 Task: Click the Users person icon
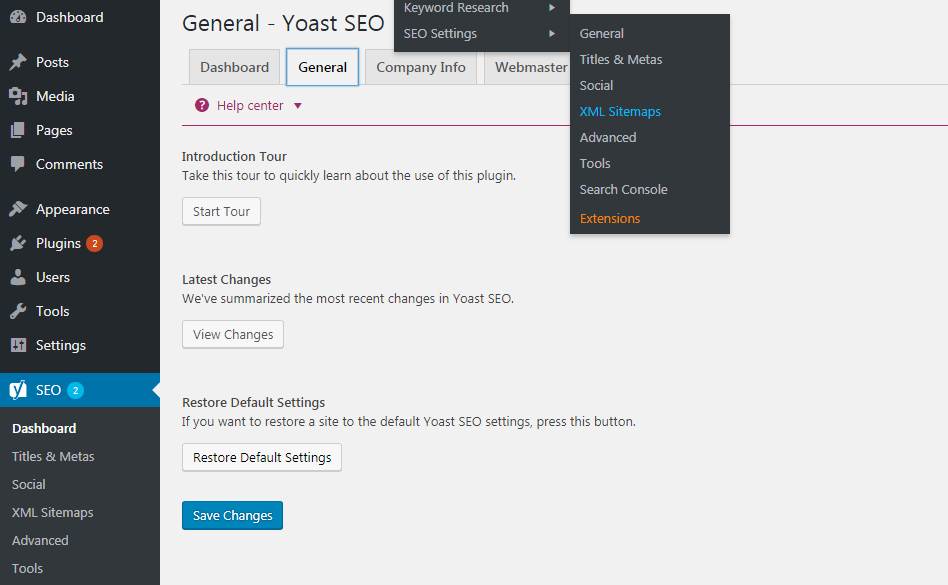[18, 277]
